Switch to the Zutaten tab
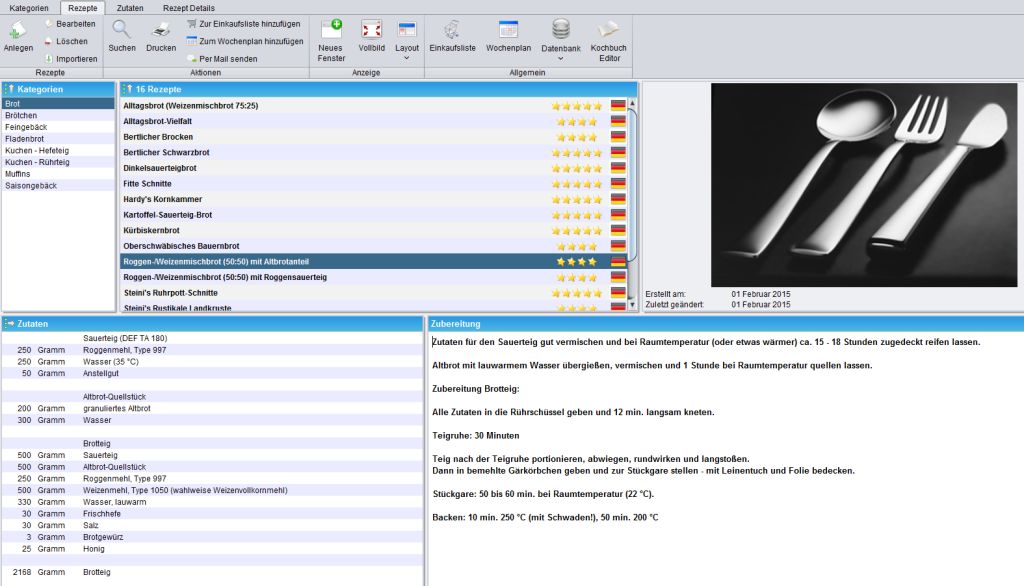Image resolution: width=1024 pixels, height=586 pixels. tap(130, 8)
